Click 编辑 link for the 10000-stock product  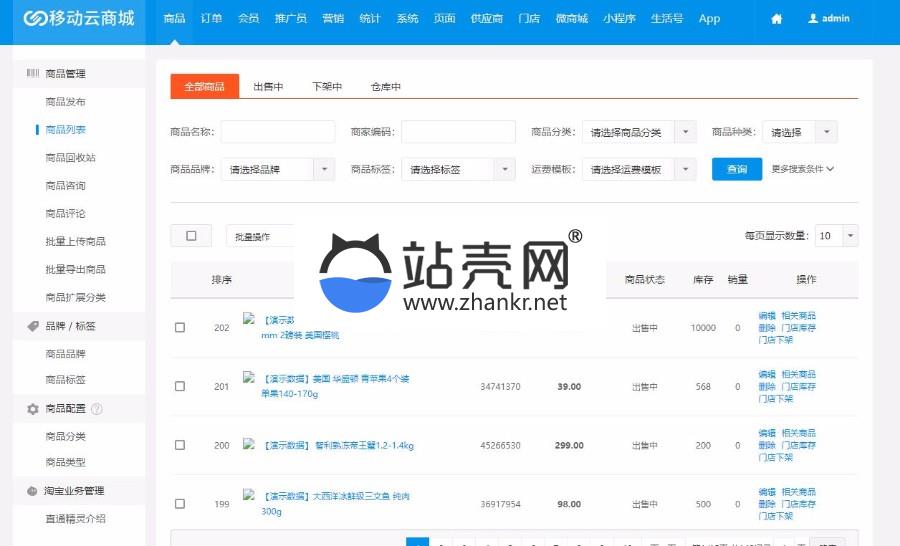point(767,316)
